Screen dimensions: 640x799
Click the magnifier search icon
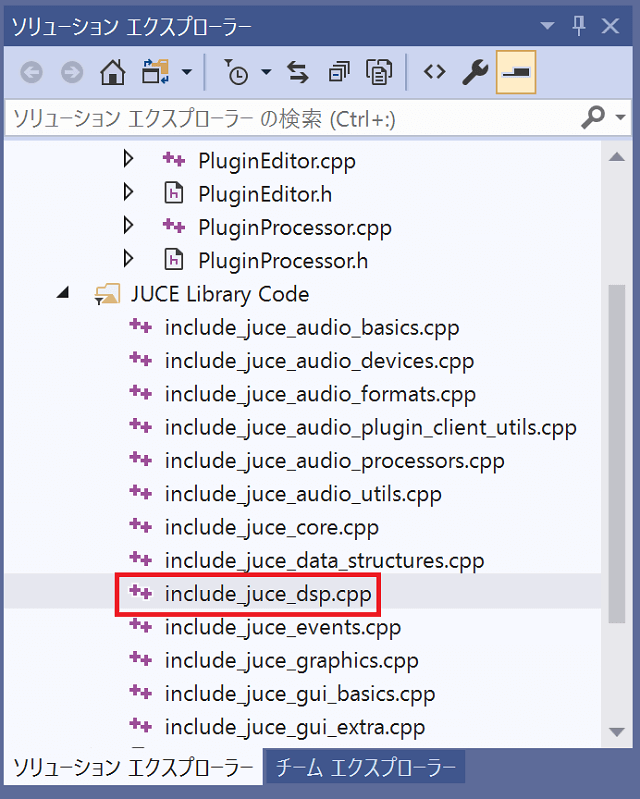tap(593, 118)
